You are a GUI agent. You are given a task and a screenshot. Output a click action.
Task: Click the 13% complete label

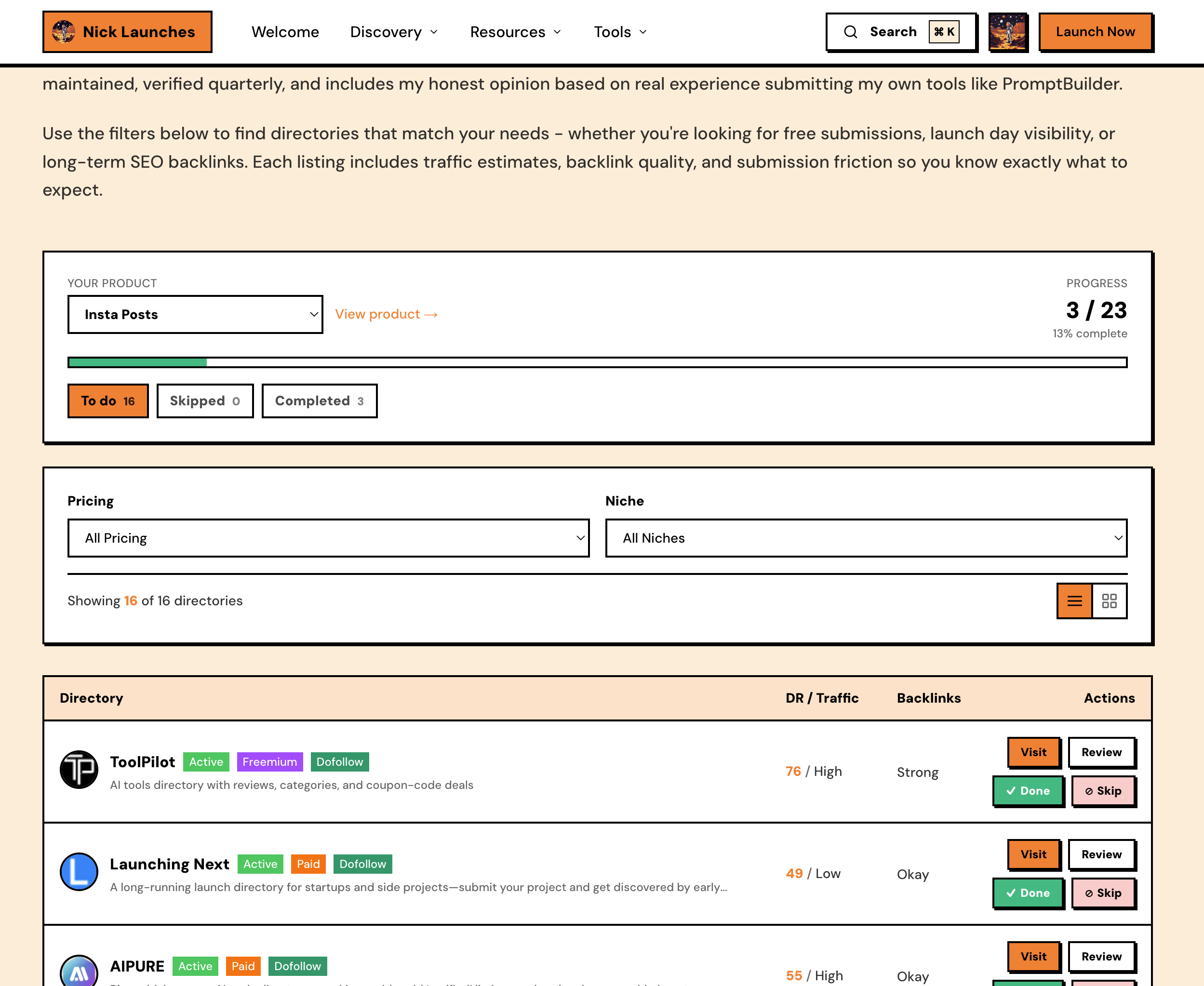tap(1089, 333)
